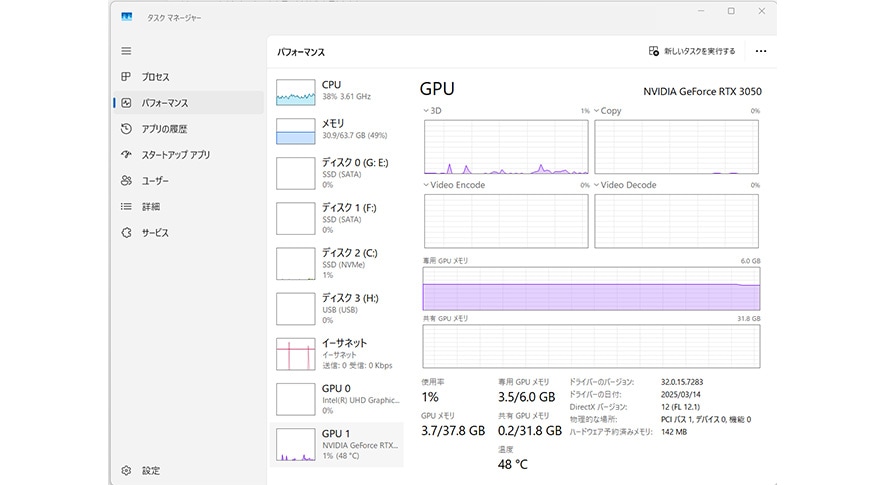Select the CPU performance item
Image resolution: width=885 pixels, height=485 pixels.
(x=336, y=91)
